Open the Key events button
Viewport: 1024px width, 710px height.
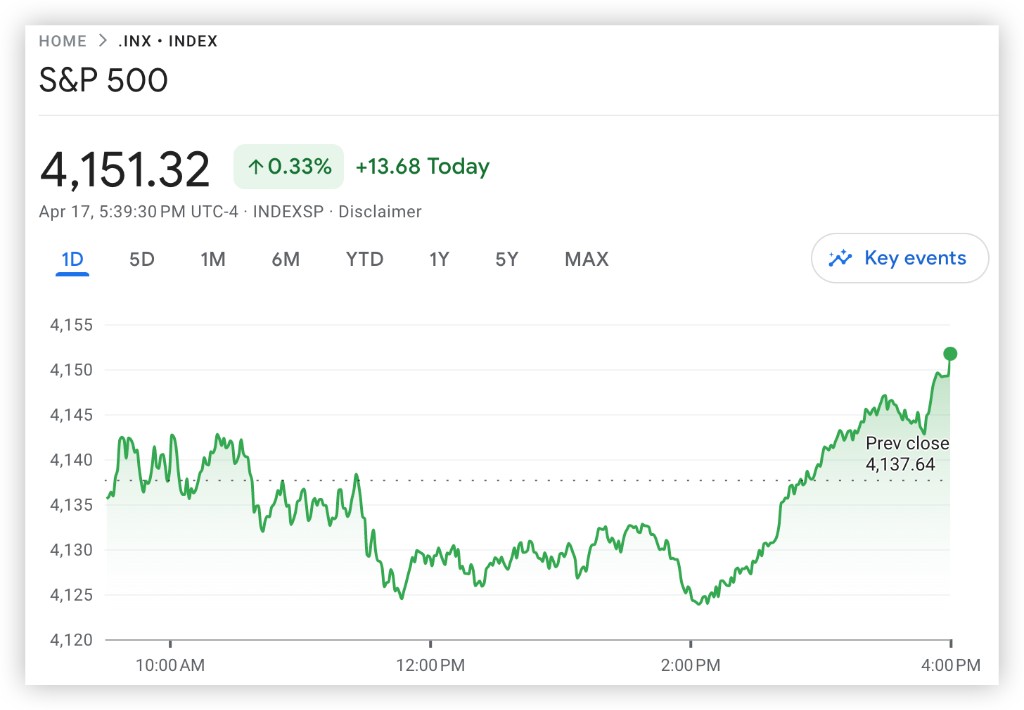click(x=900, y=259)
